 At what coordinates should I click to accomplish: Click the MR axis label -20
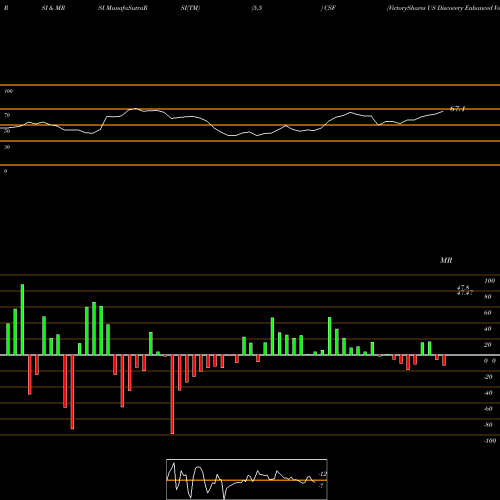click(x=488, y=377)
